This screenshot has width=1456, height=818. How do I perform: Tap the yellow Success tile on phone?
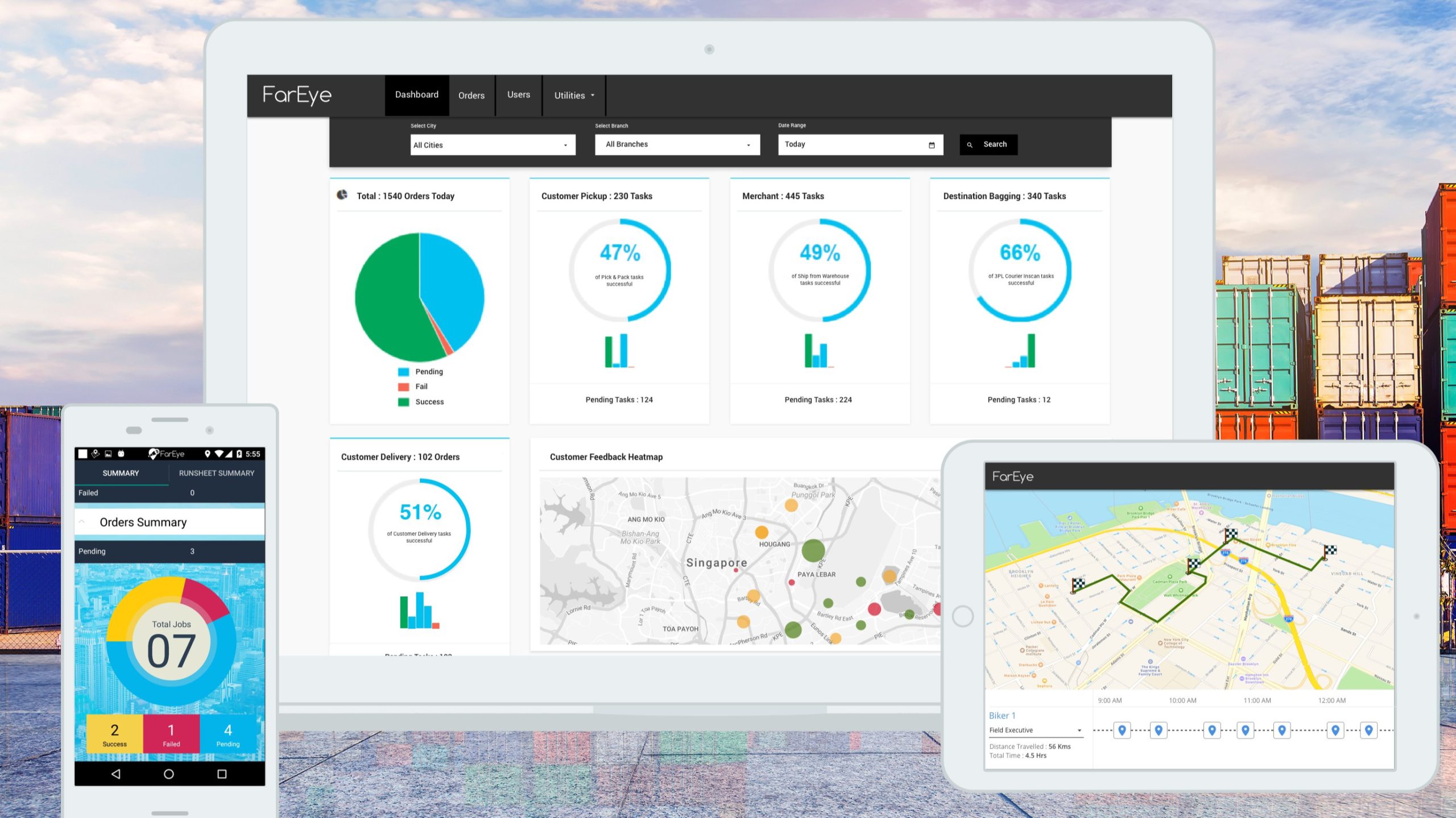pos(115,734)
